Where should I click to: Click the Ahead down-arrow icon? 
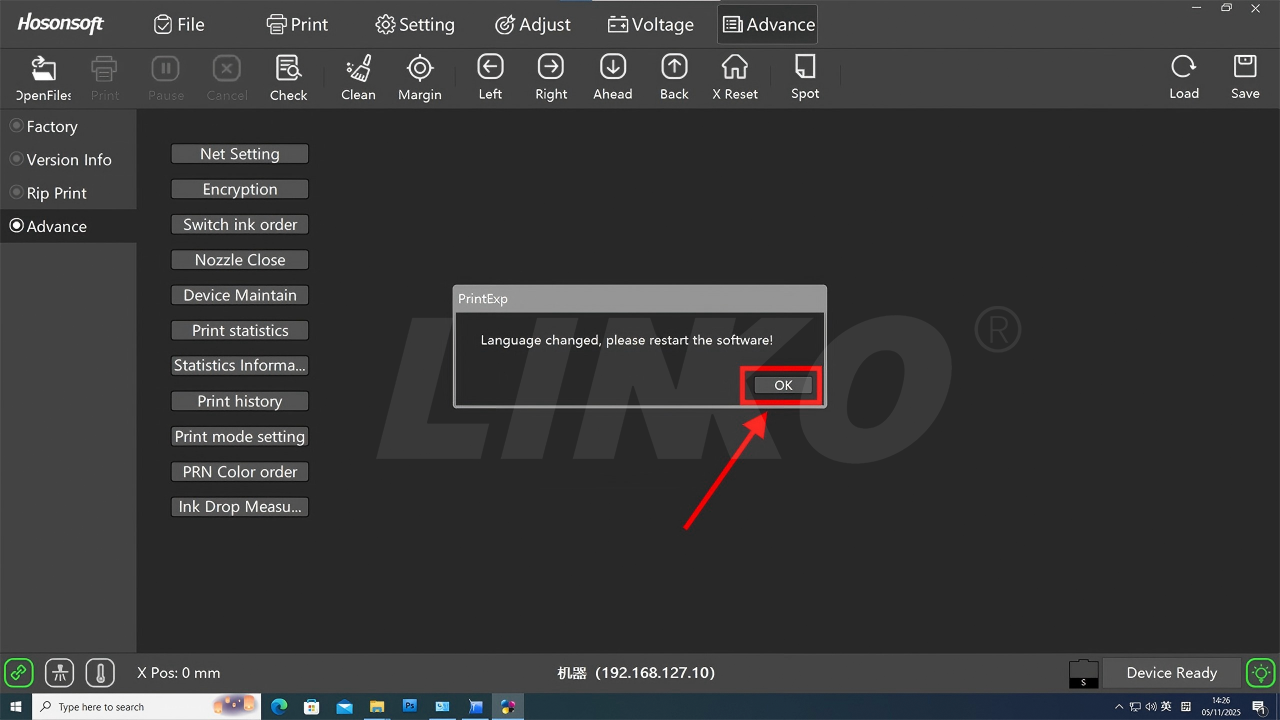(612, 67)
